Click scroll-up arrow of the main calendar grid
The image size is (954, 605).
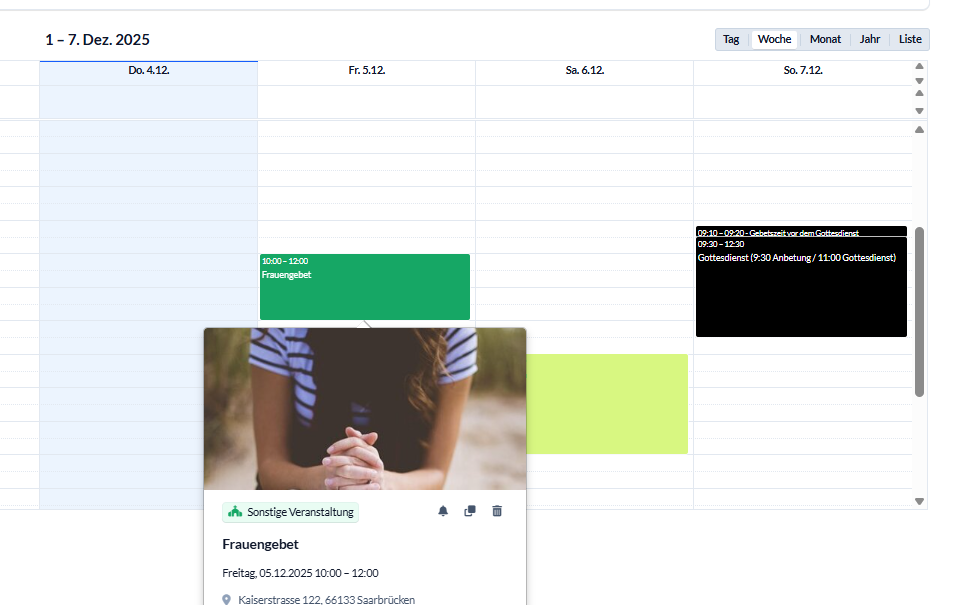(919, 130)
